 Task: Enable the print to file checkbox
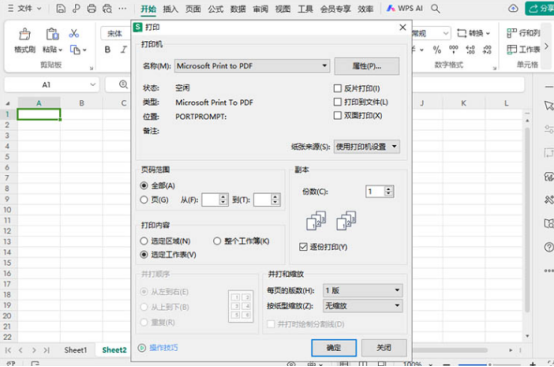pyautogui.click(x=337, y=102)
